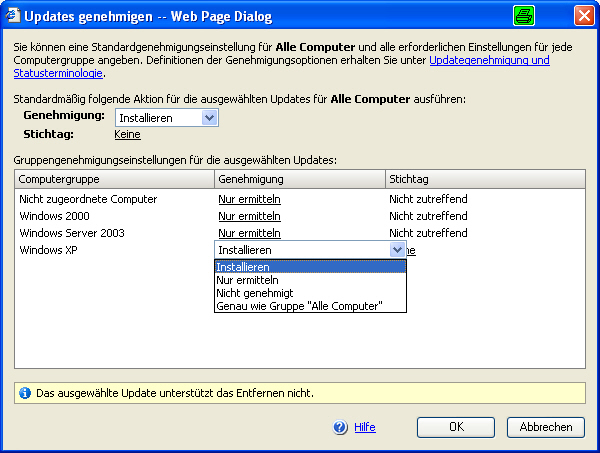This screenshot has height=453, width=600.
Task: Click the Abbrechen button
Action: coord(546,427)
